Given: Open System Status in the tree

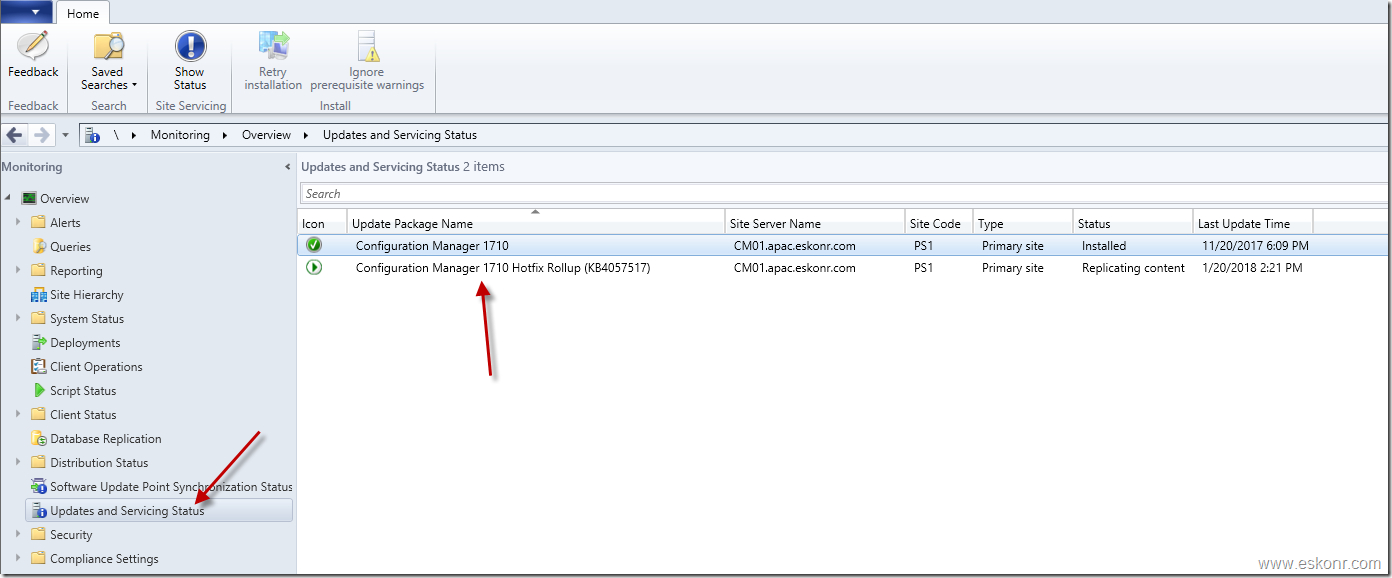Looking at the screenshot, I should point(87,319).
